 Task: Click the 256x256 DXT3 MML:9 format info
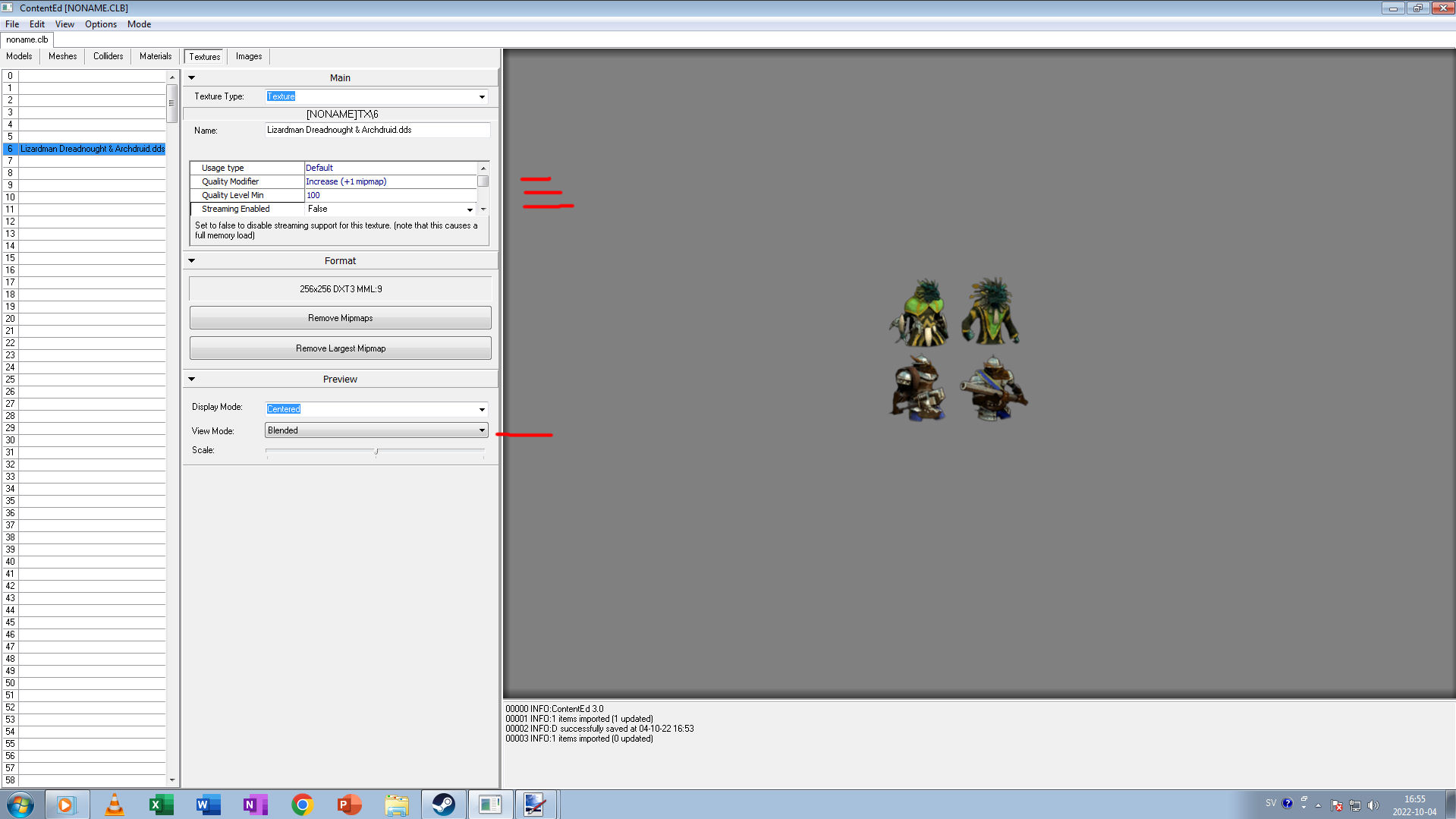[x=341, y=289]
